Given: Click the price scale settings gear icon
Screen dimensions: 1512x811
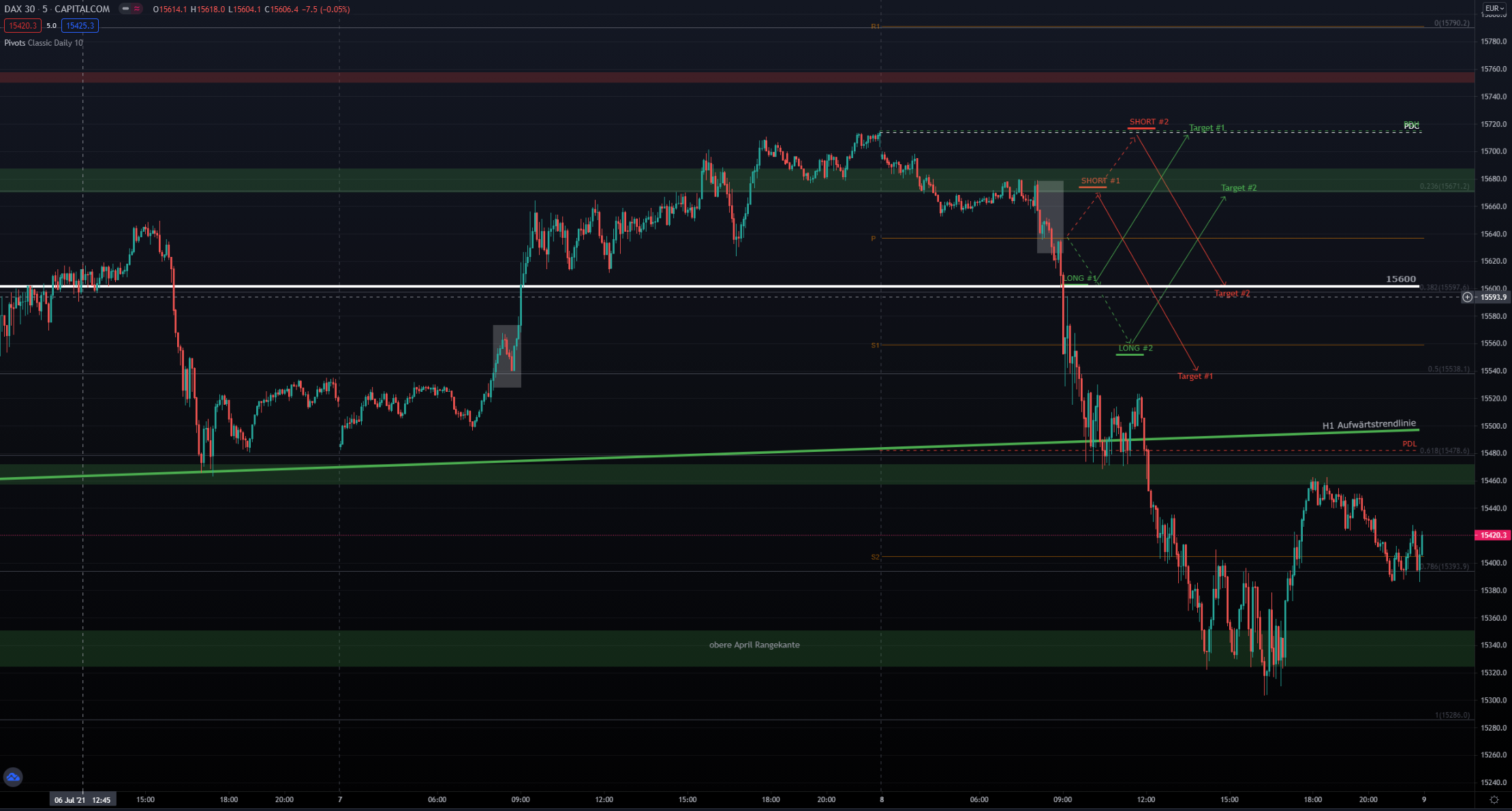Looking at the screenshot, I should 1494,799.
